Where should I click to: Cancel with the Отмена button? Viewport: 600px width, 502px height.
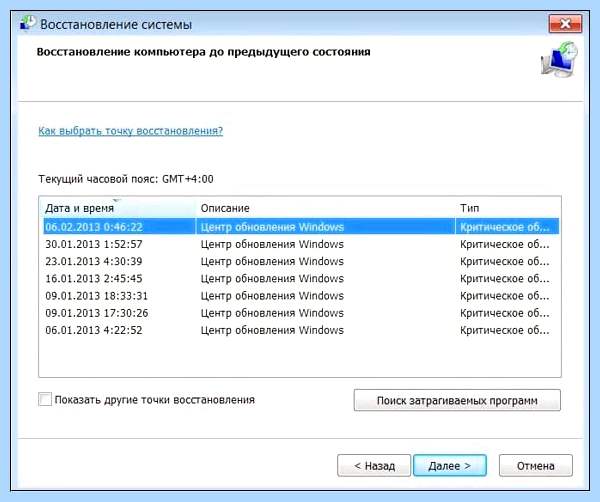point(536,465)
